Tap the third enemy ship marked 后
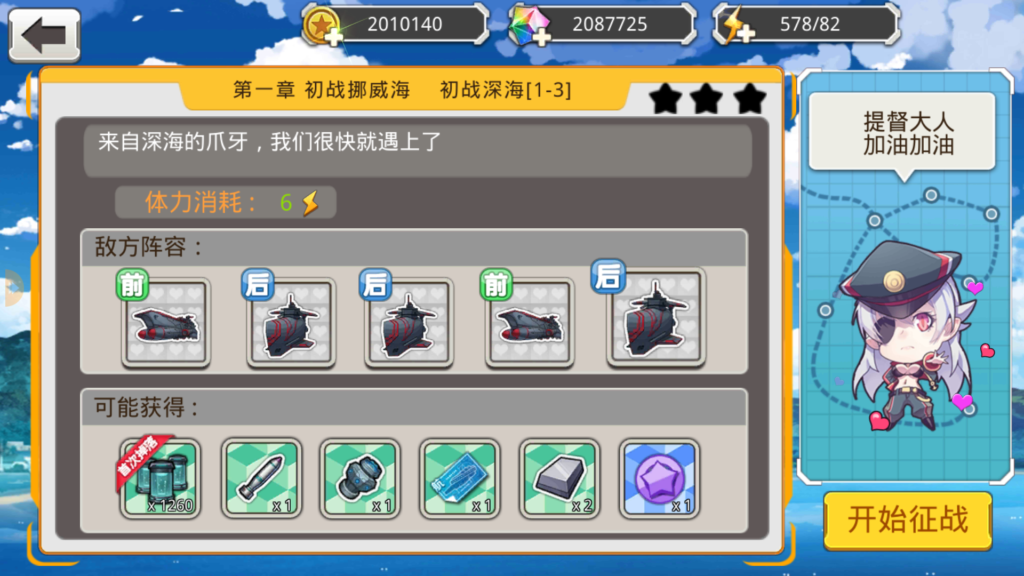This screenshot has width=1024, height=576. pyautogui.click(x=409, y=323)
